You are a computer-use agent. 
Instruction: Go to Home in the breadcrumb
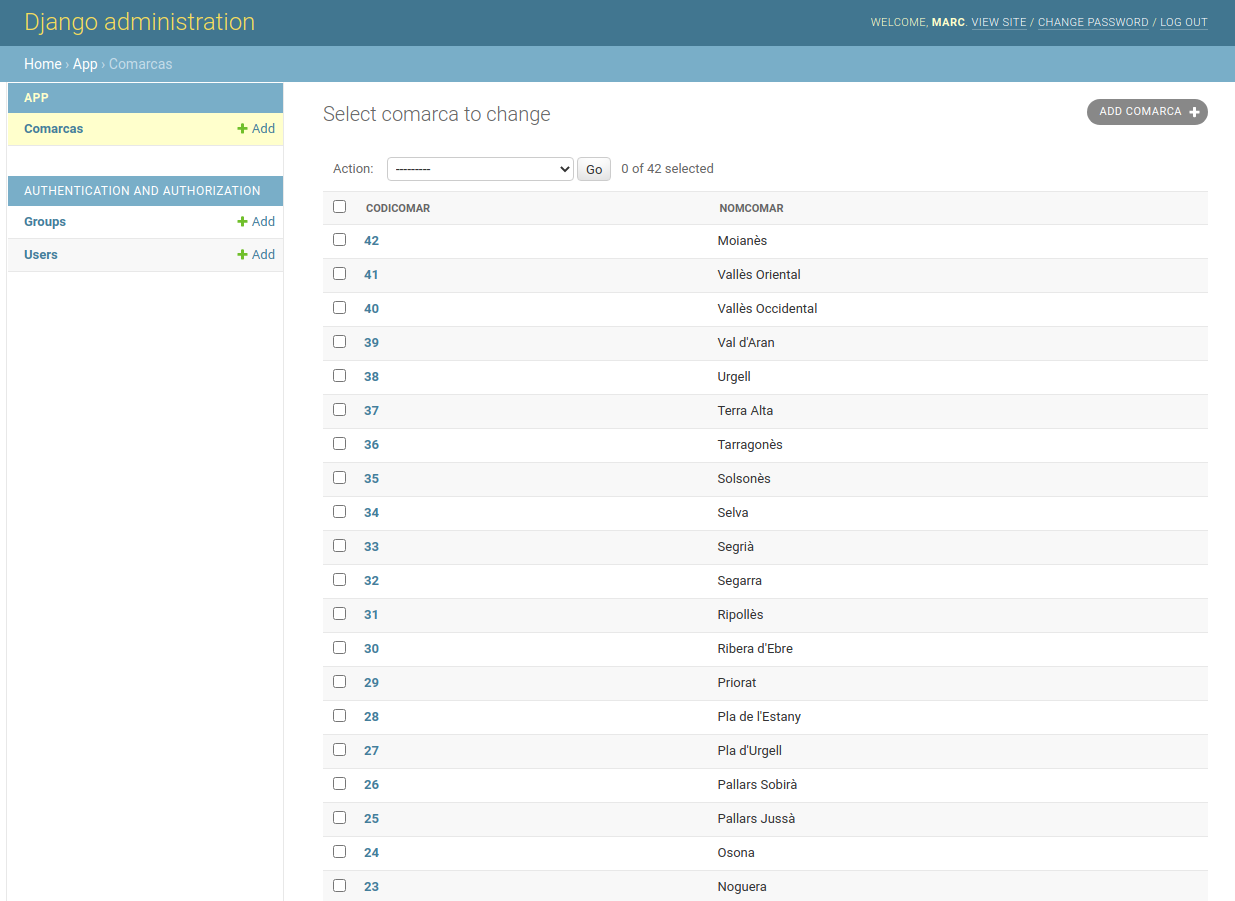43,64
